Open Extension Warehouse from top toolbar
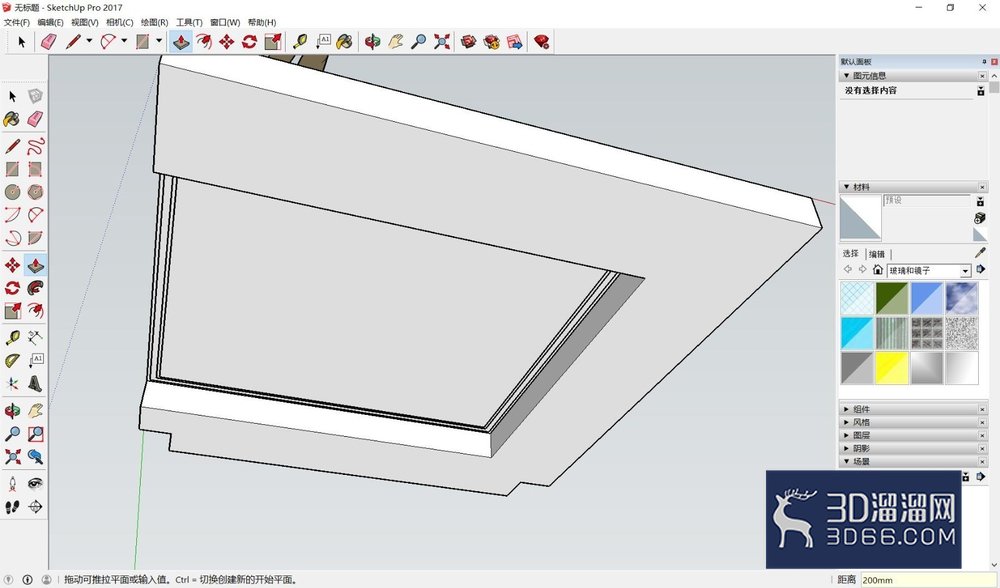 [492, 42]
